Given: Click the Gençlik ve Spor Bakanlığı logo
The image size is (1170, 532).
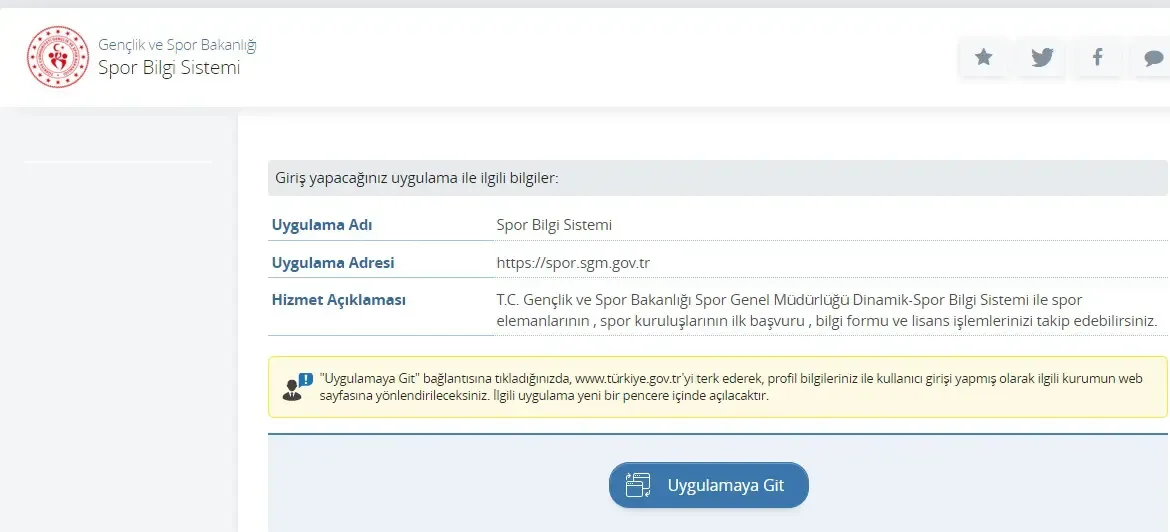Looking at the screenshot, I should pyautogui.click(x=57, y=57).
